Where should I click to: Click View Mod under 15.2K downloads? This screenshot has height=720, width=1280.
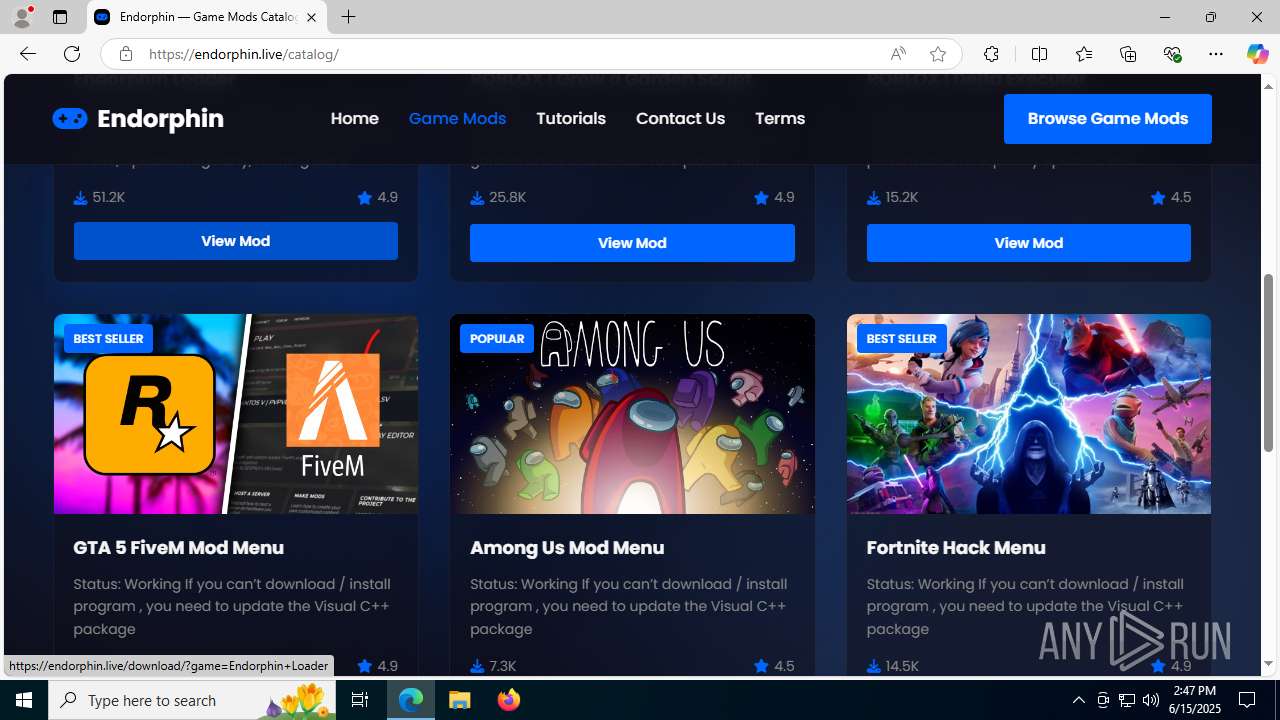click(x=1028, y=243)
